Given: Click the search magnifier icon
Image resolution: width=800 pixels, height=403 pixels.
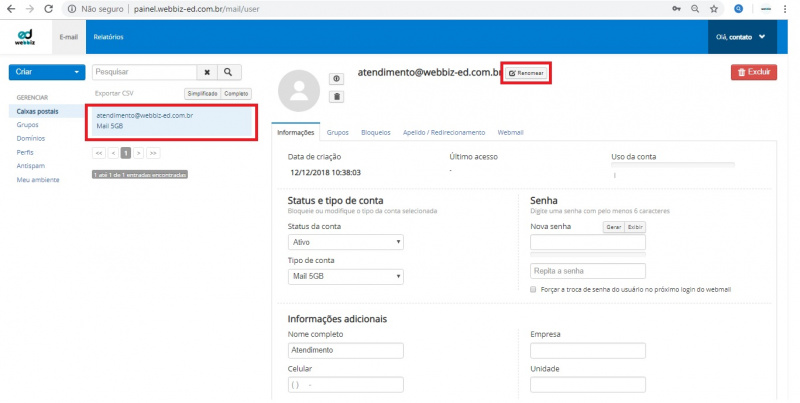Looking at the screenshot, I should (x=229, y=72).
